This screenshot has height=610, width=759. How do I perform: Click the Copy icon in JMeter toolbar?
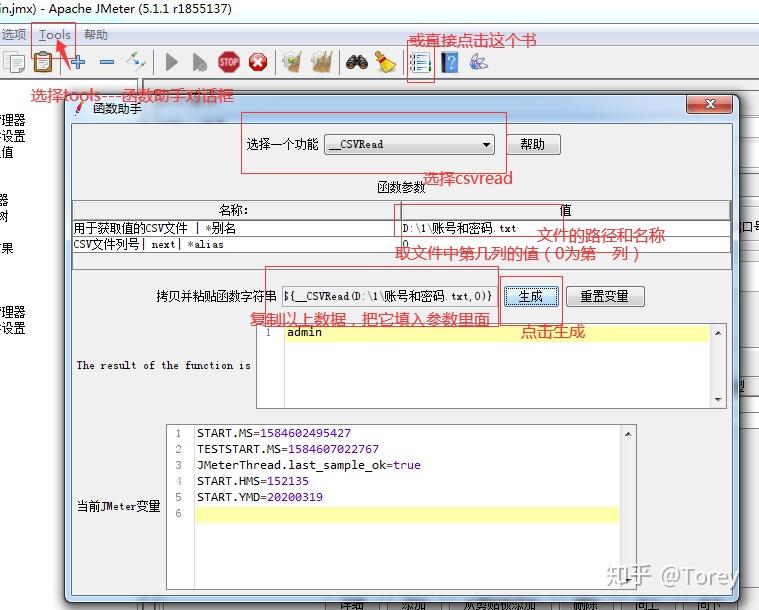click(14, 62)
